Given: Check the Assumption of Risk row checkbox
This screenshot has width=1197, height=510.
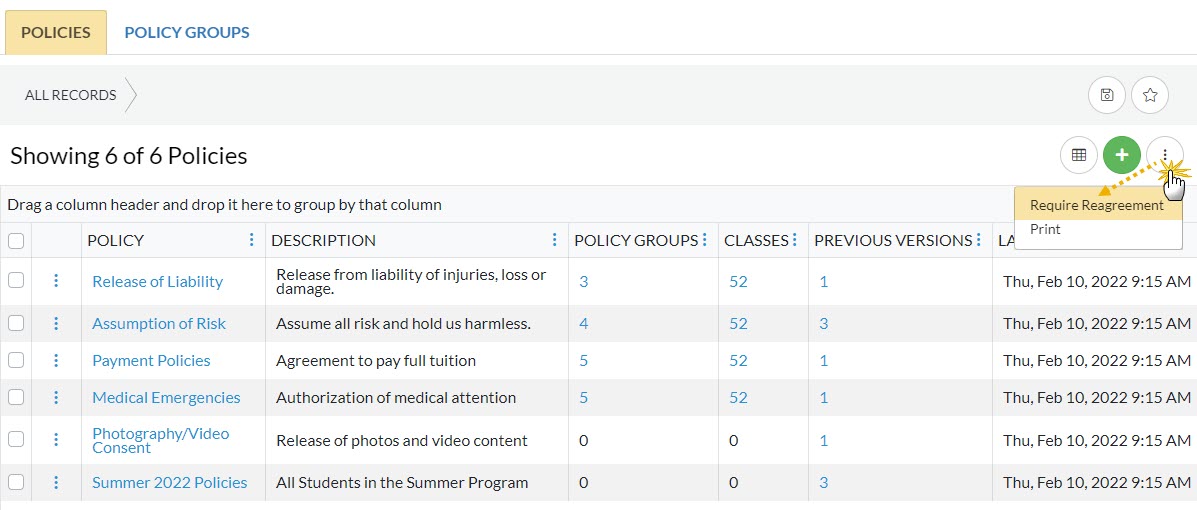Looking at the screenshot, I should [16, 323].
